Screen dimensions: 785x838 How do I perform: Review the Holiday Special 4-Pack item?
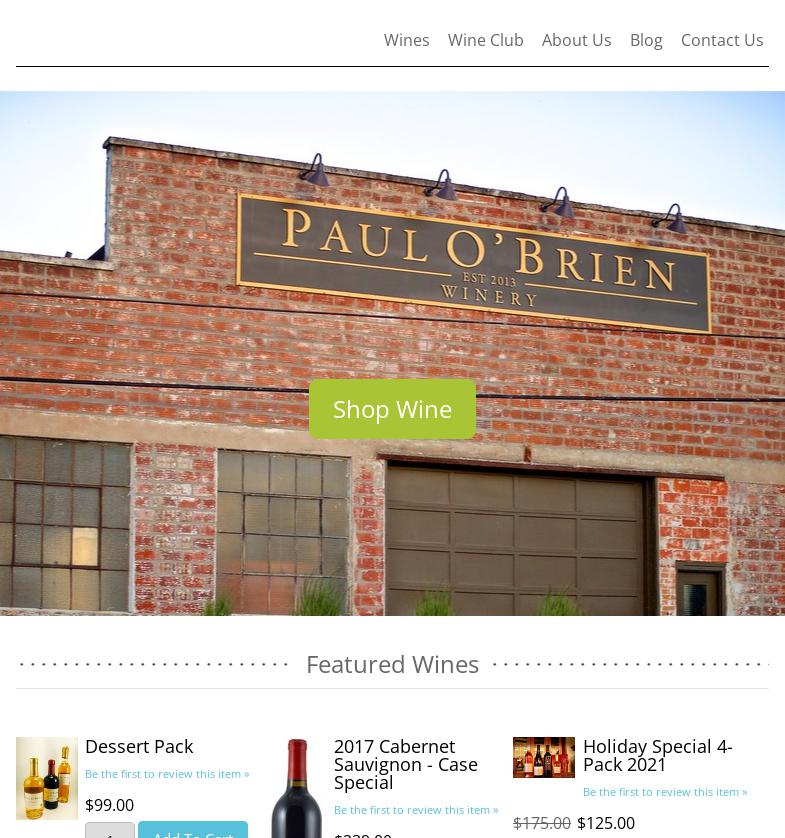click(x=665, y=792)
